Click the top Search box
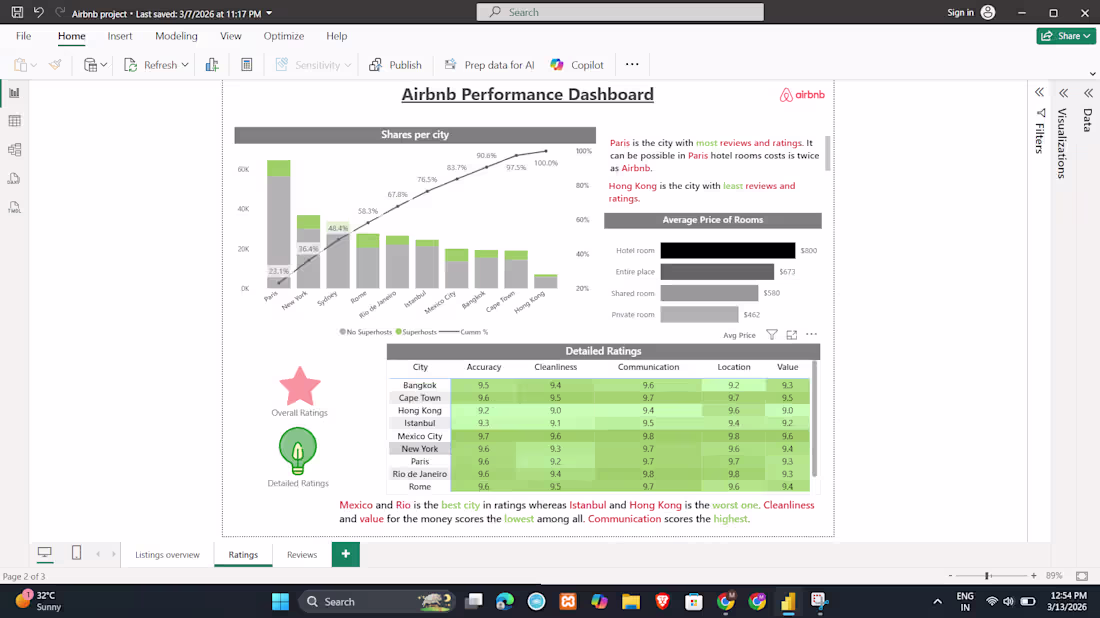 click(620, 12)
